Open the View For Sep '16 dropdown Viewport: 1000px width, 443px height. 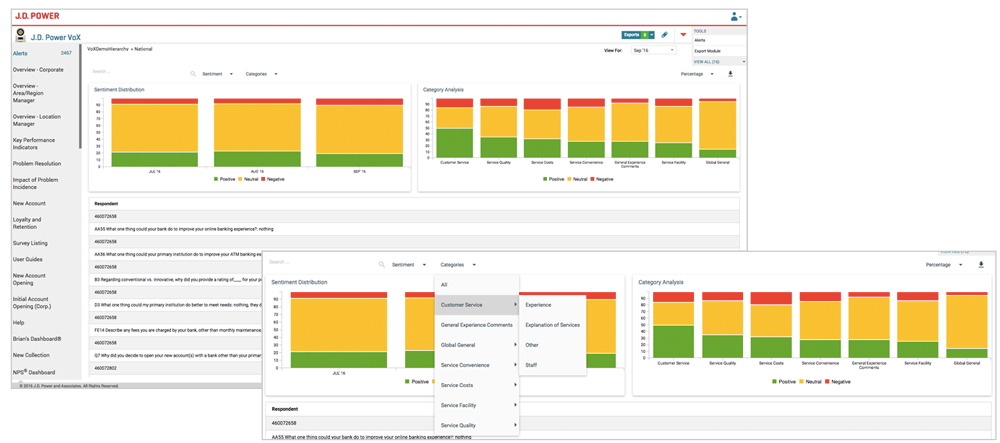[653, 50]
